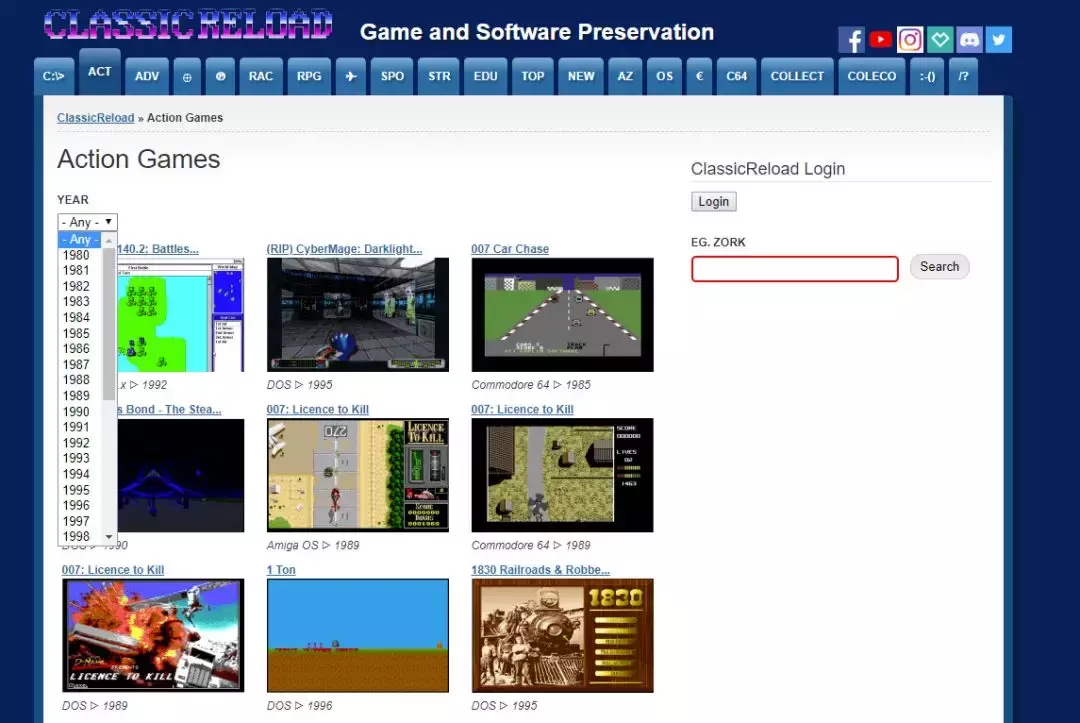
Task: Select the active ACT tab
Action: pos(99,72)
